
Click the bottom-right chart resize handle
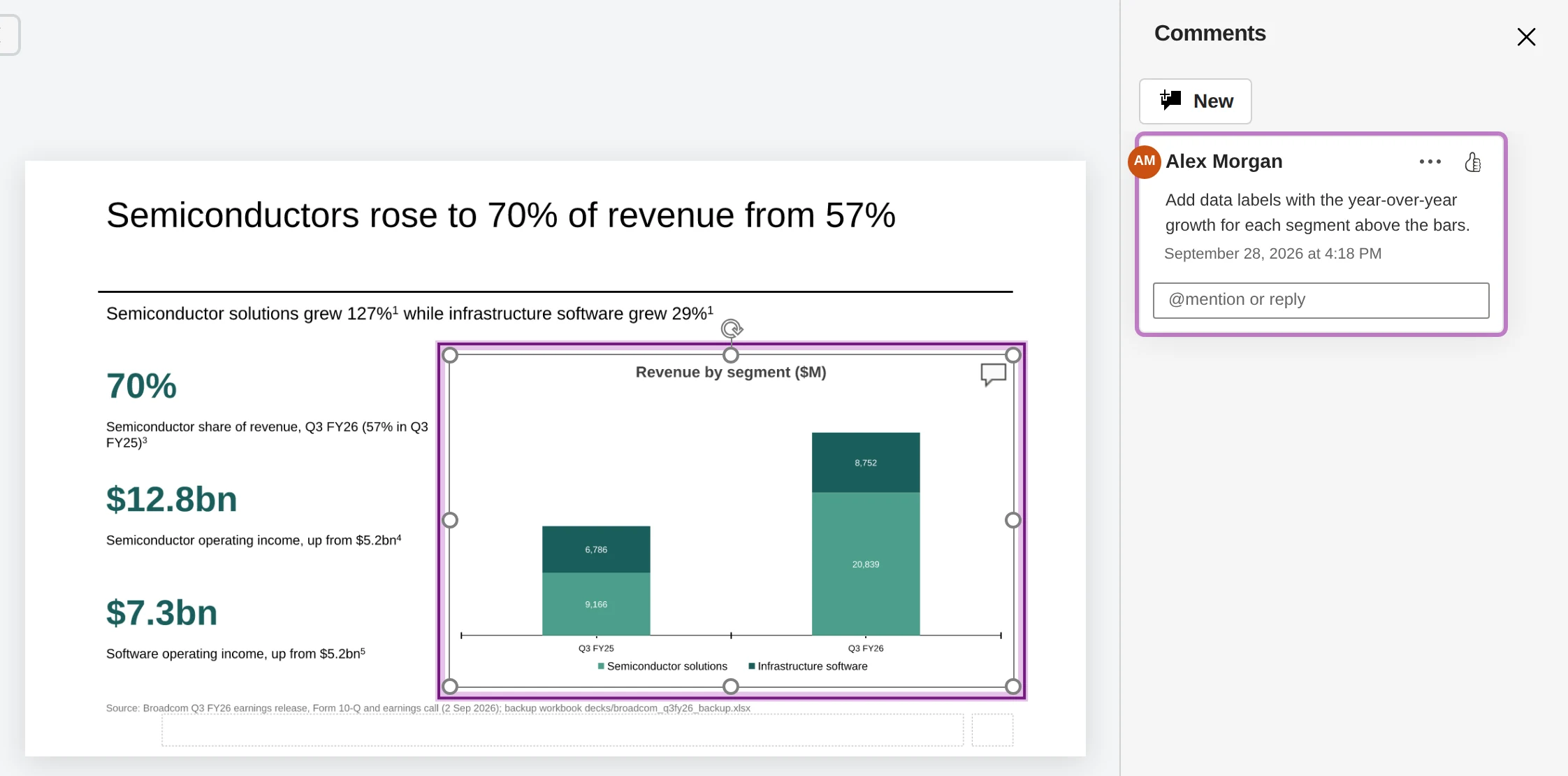click(x=1012, y=687)
